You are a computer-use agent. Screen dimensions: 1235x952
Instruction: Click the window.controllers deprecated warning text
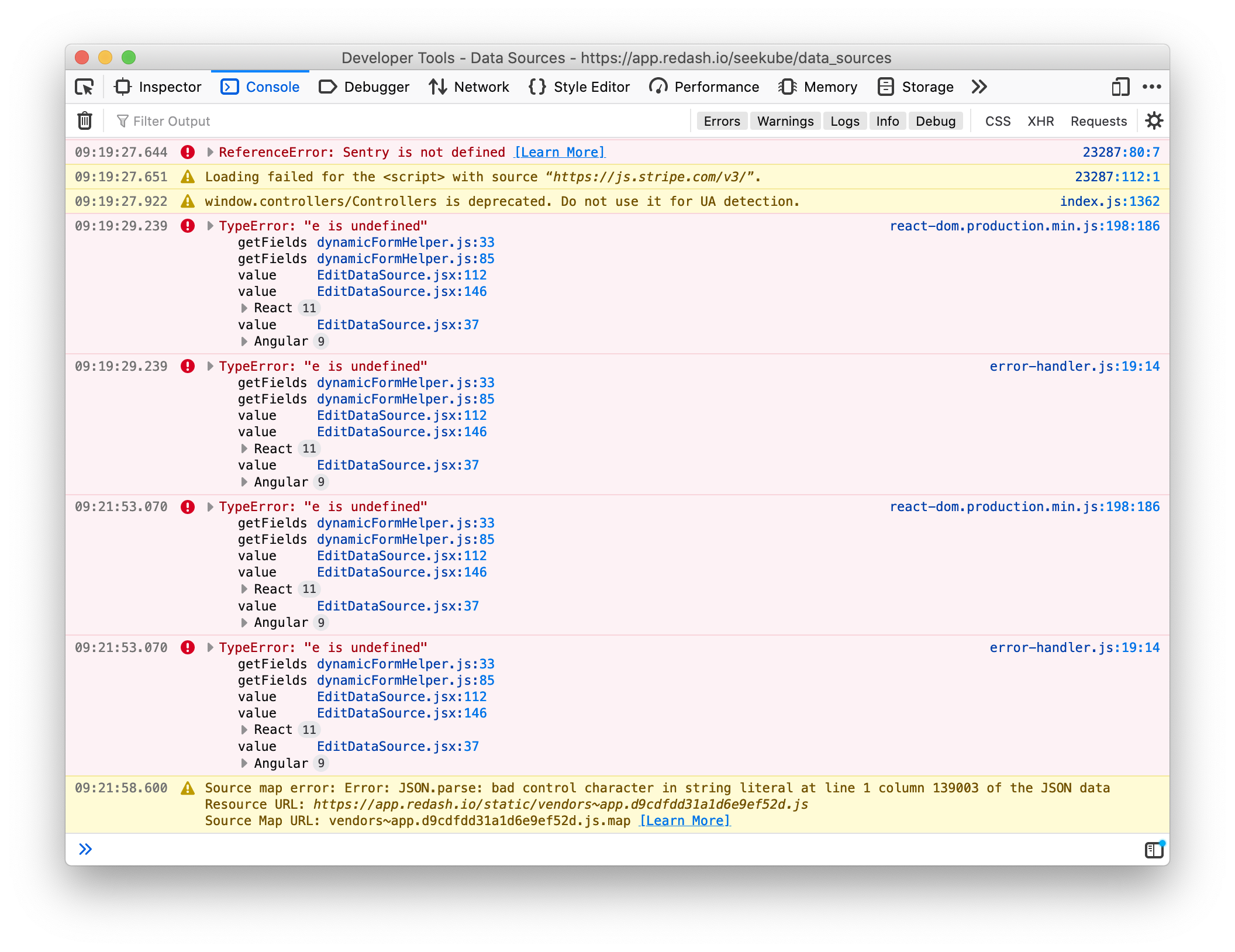[502, 201]
